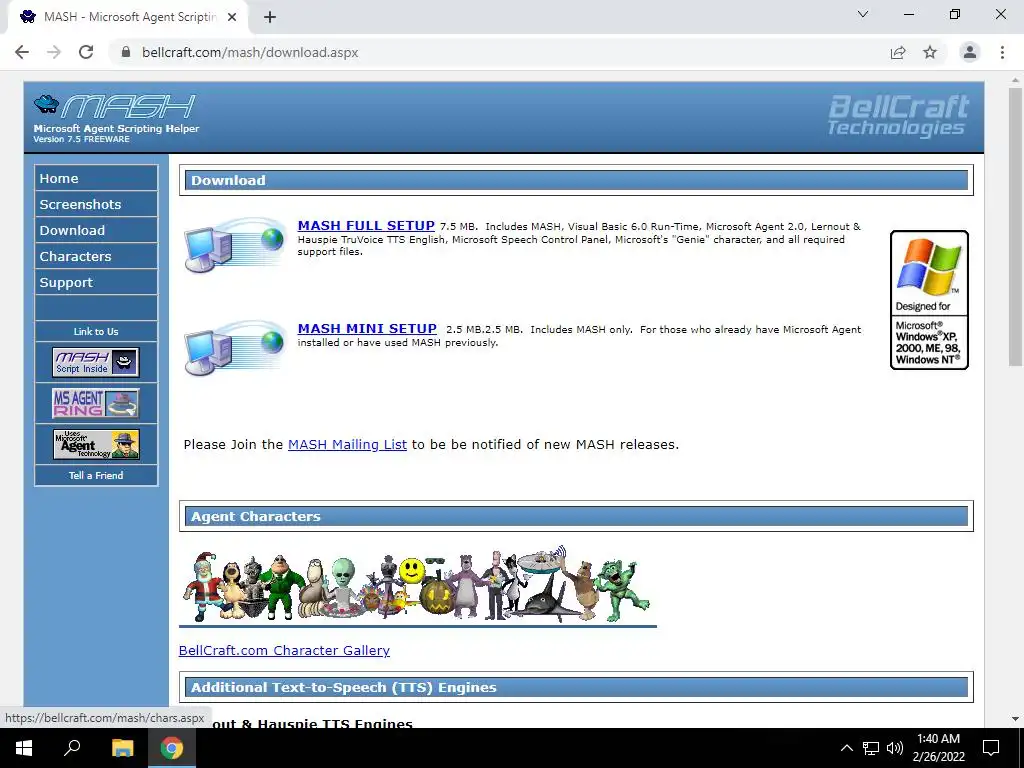Open Download in the sidebar menu

point(96,230)
